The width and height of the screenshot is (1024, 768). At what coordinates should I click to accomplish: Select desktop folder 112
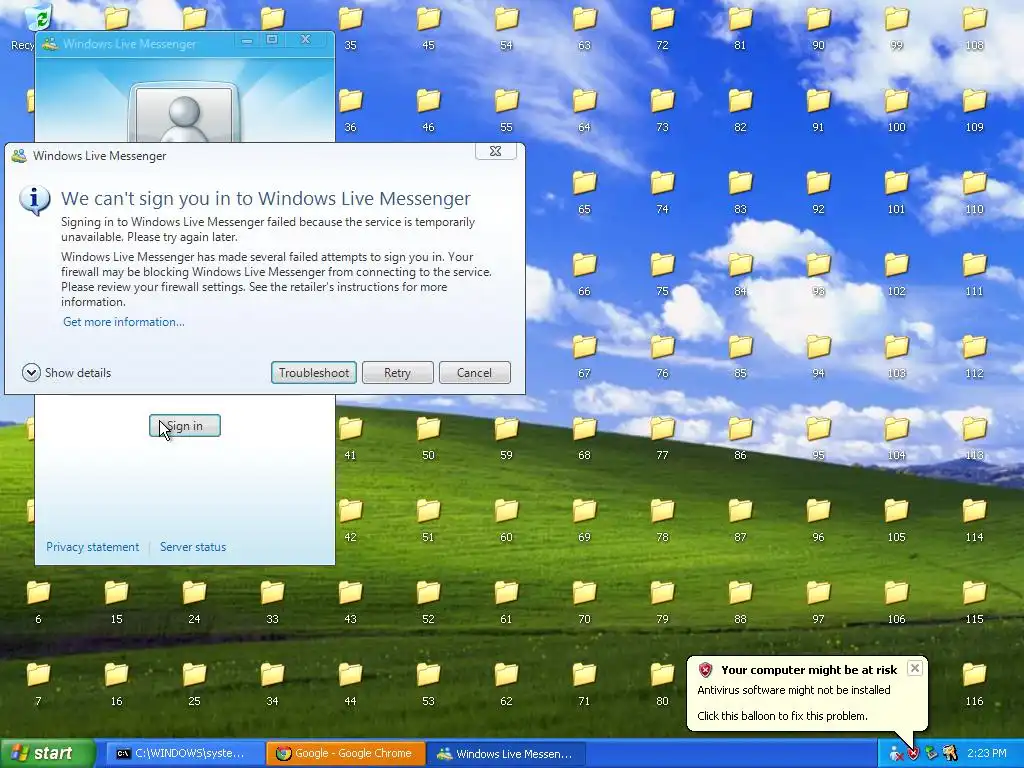[974, 356]
